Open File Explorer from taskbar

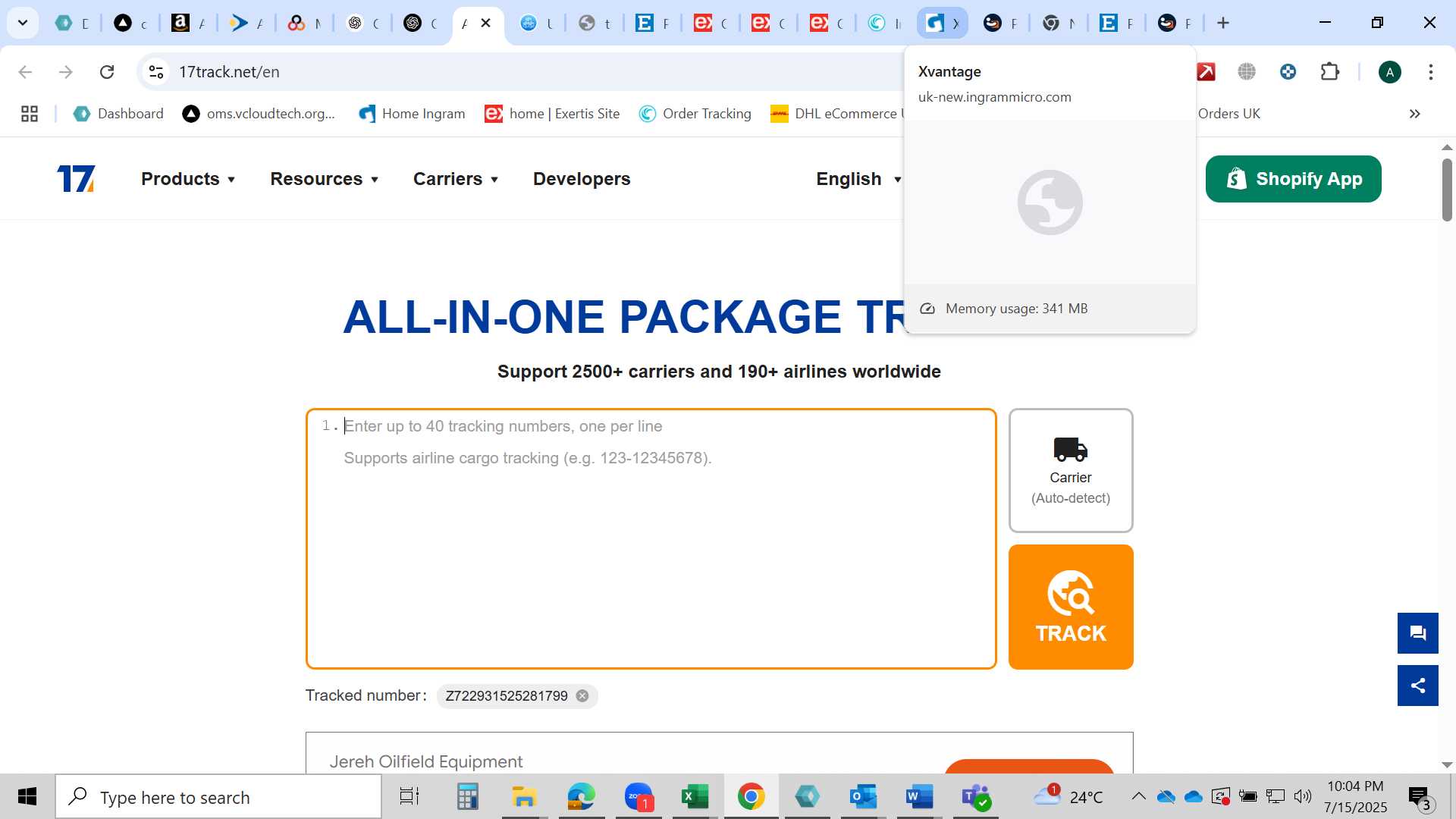[x=524, y=796]
